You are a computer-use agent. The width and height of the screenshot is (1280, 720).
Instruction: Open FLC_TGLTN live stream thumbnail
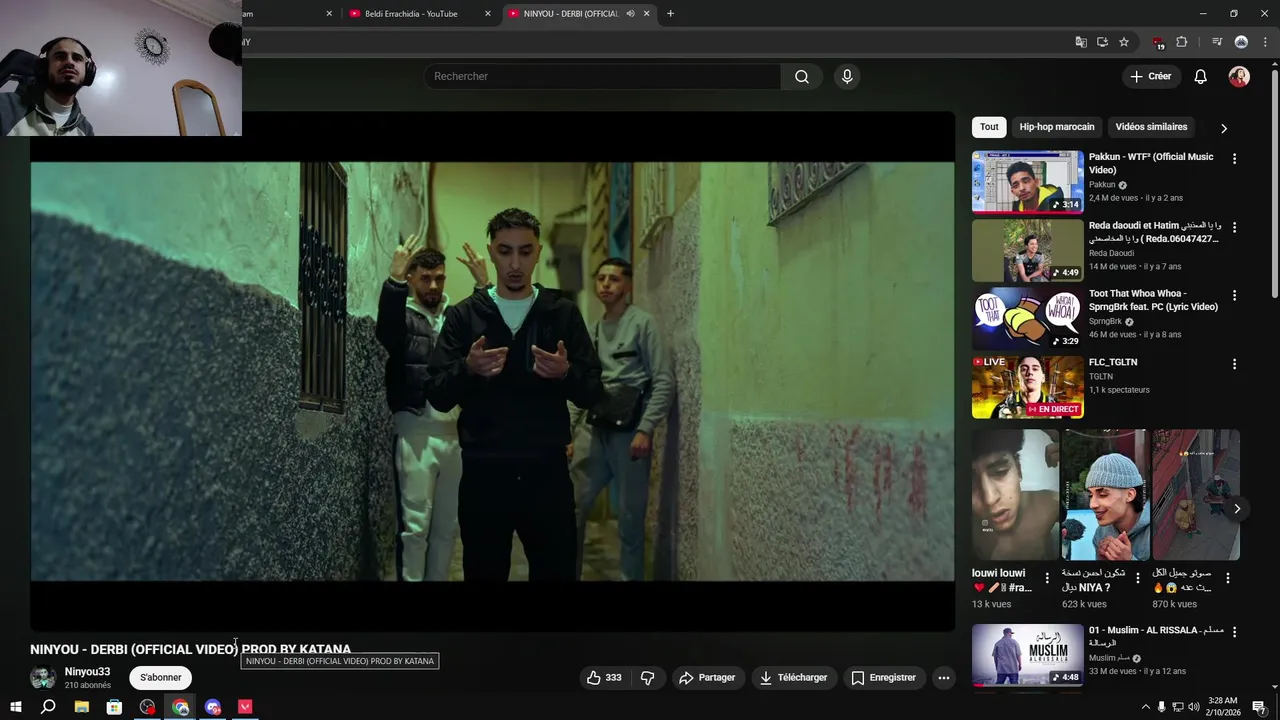(1027, 386)
